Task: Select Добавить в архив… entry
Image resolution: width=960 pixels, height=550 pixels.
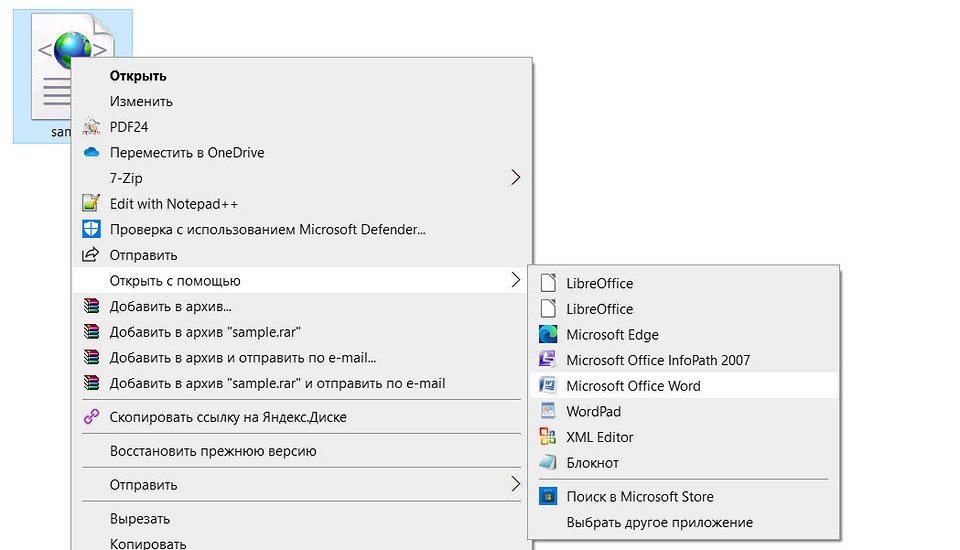Action: (x=302, y=306)
